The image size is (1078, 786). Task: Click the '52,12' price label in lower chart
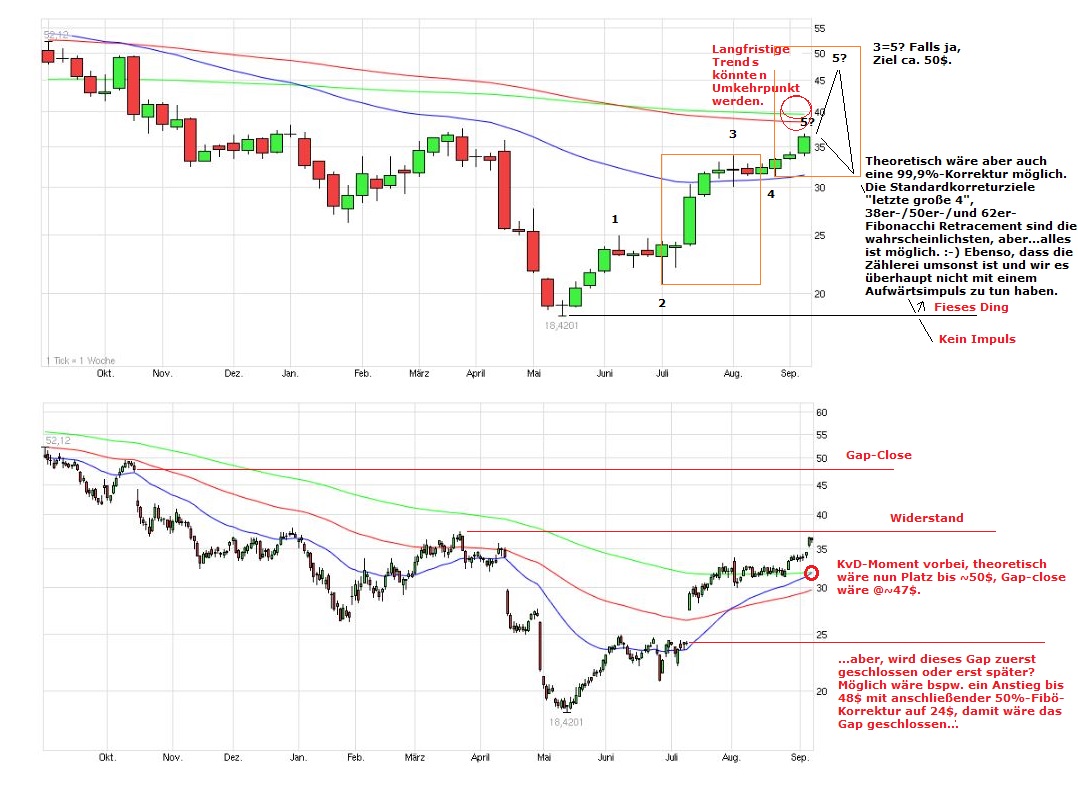pos(59,440)
